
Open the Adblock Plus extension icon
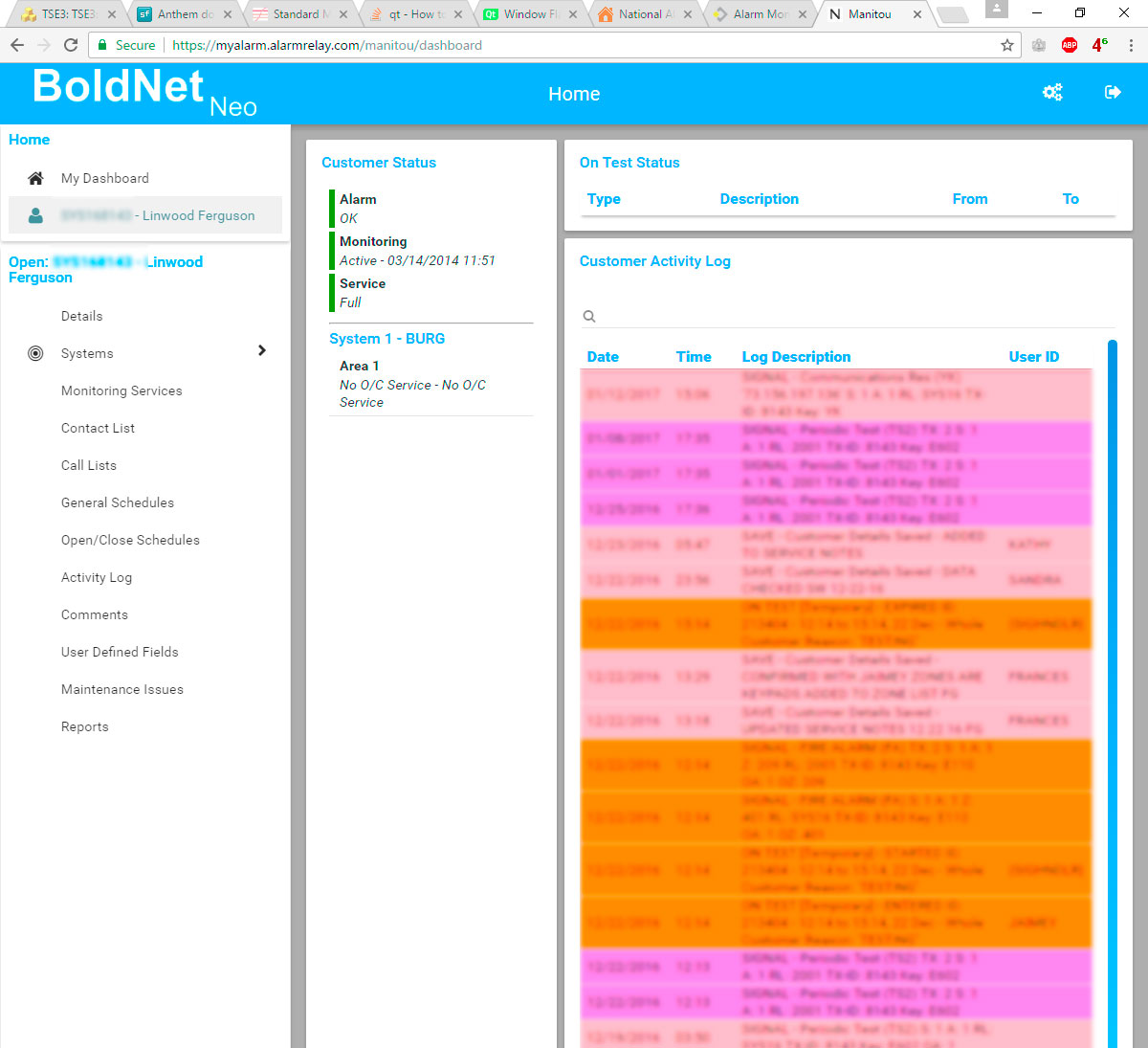pyautogui.click(x=1070, y=45)
